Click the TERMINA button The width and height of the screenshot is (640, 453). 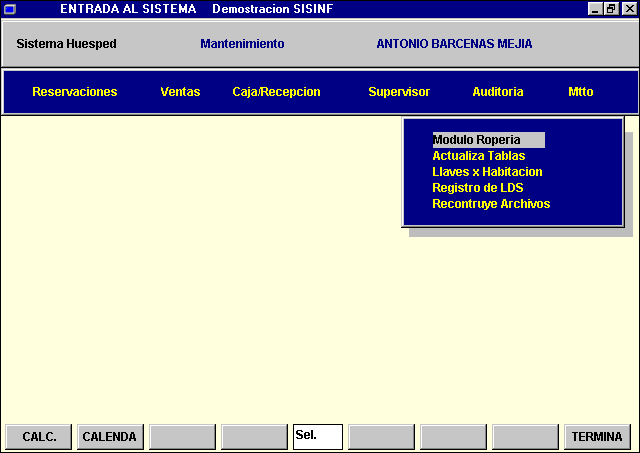(x=597, y=437)
